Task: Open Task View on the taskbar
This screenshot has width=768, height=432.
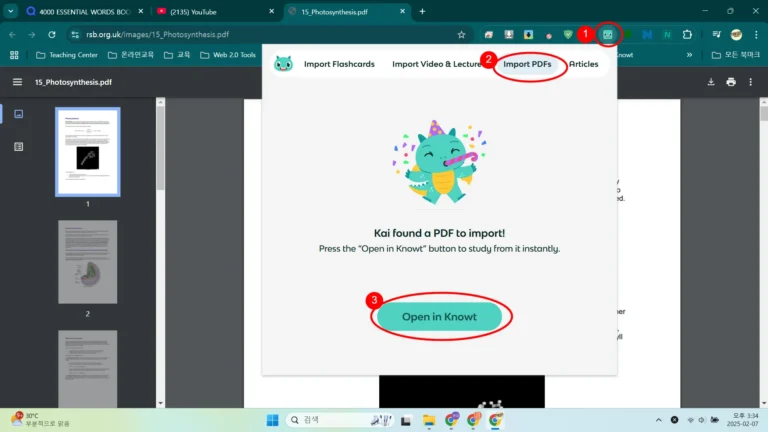Action: [x=406, y=420]
